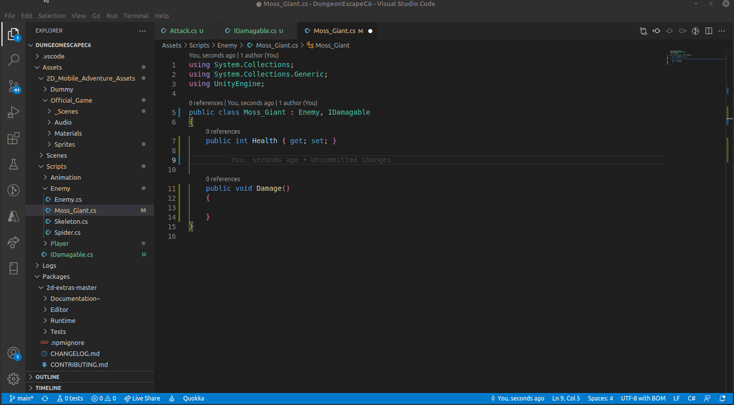
Task: Open the Explorer view in activity bar
Action: (x=13, y=34)
